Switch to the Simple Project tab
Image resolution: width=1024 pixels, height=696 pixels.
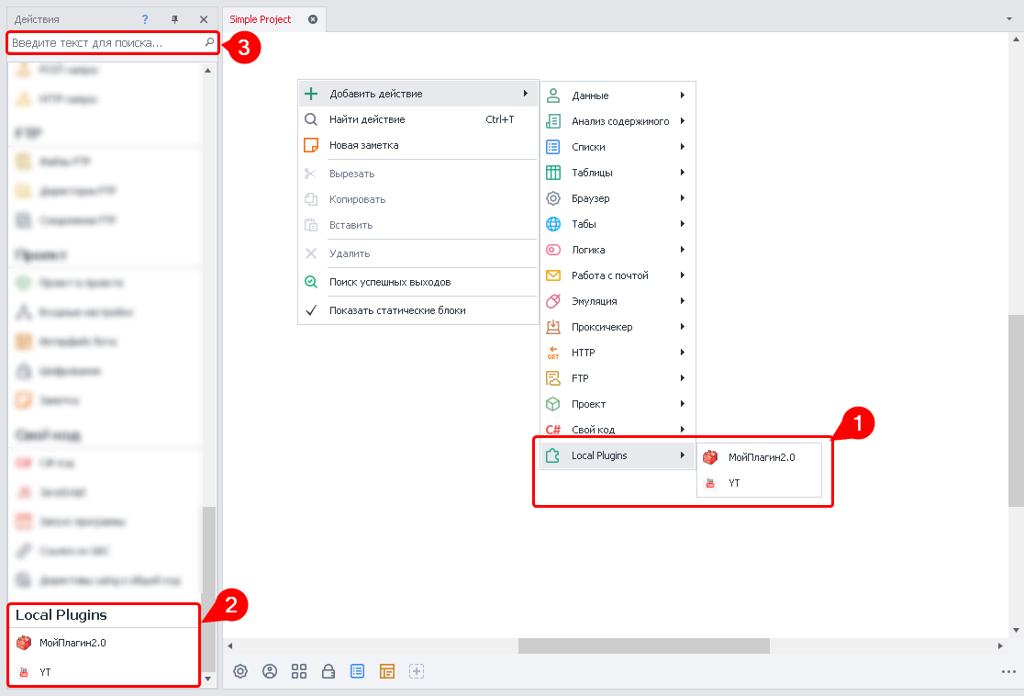pos(261,19)
